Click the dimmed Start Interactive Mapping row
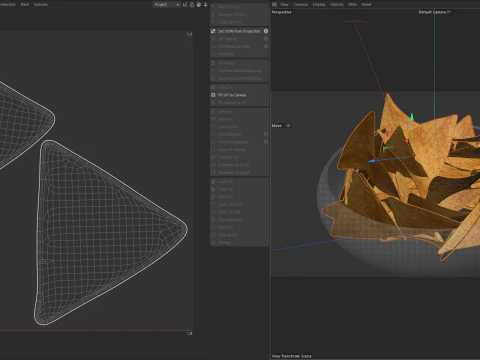The width and height of the screenshot is (480, 360). coord(239,71)
